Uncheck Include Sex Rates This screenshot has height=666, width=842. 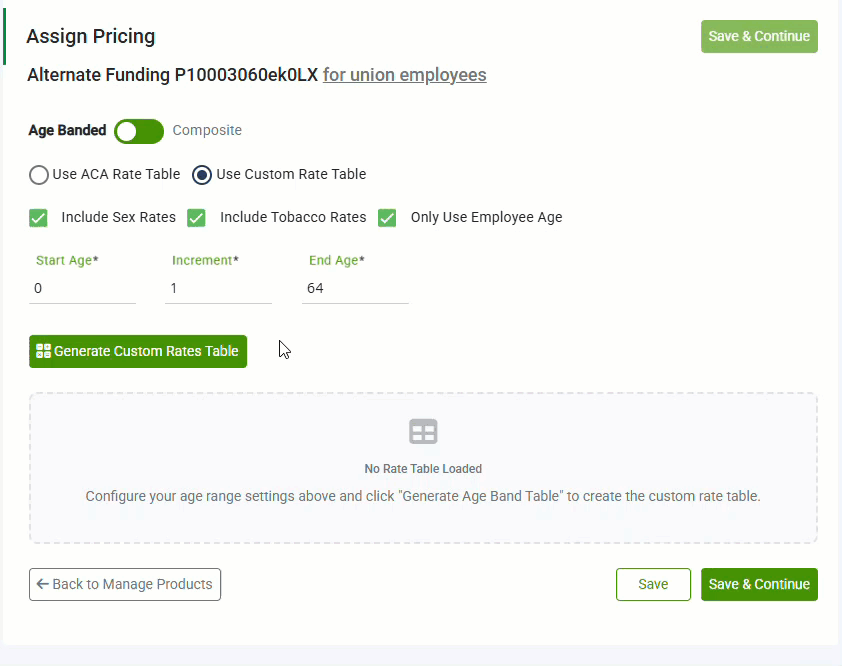tap(38, 217)
